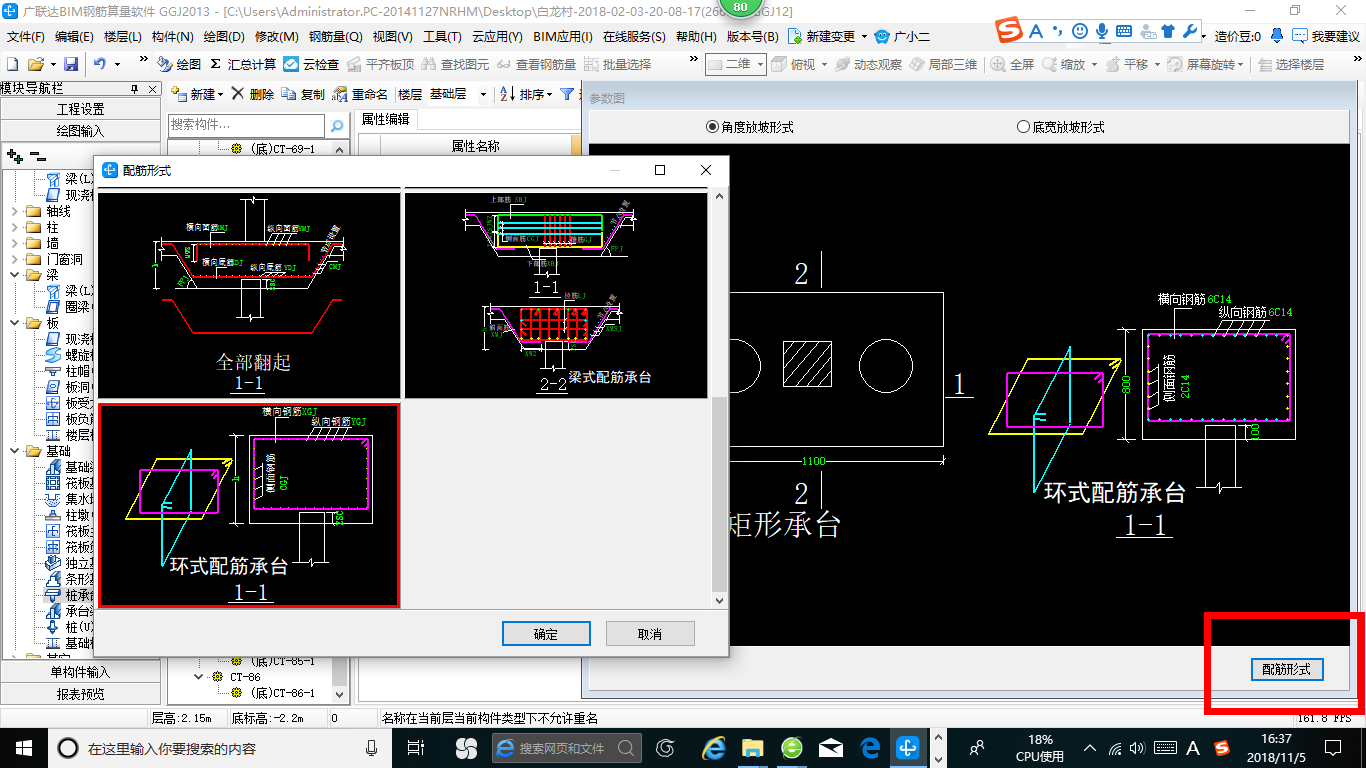Click 全屏 full screen tool

coord(1012,64)
